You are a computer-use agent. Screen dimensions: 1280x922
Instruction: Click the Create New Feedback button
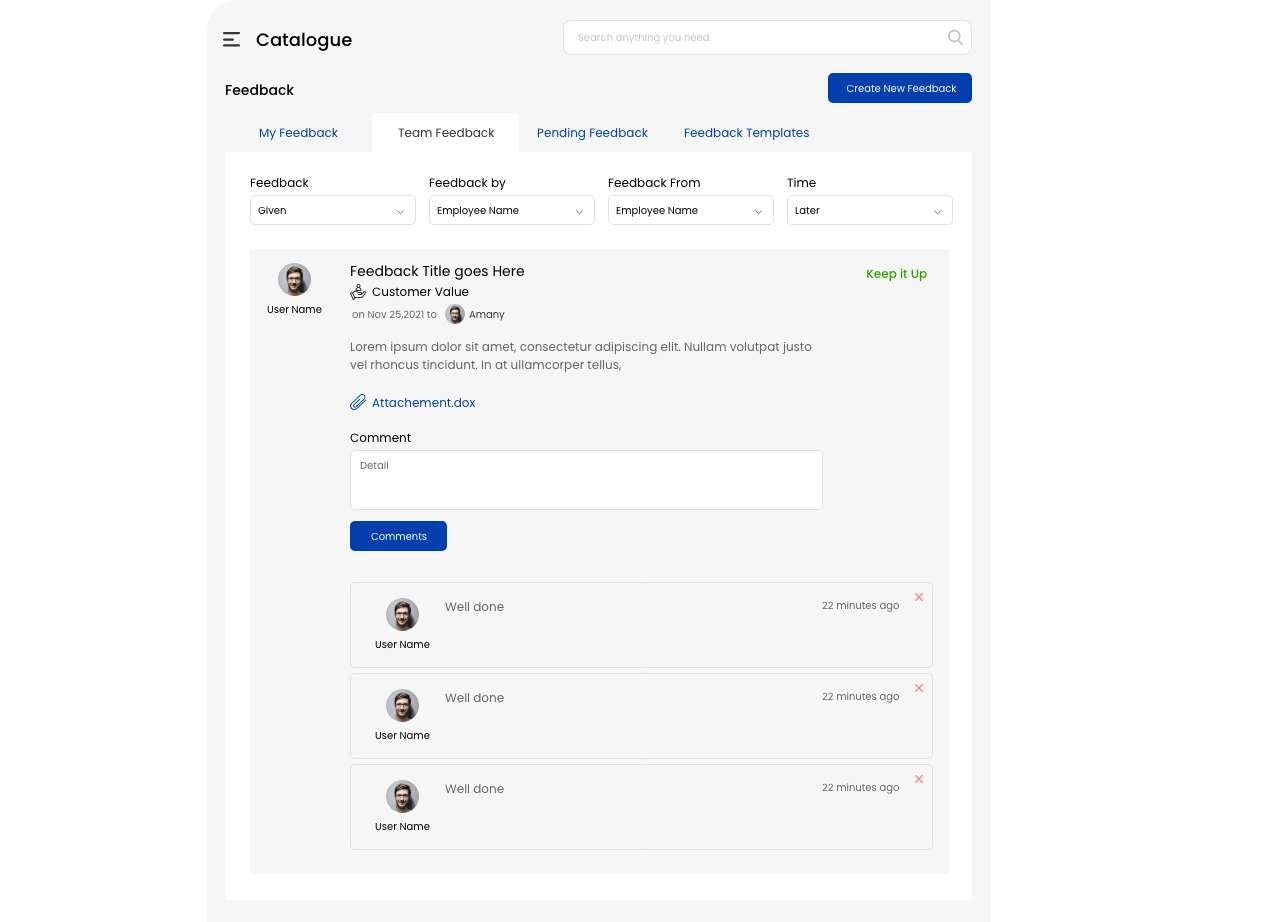click(900, 88)
